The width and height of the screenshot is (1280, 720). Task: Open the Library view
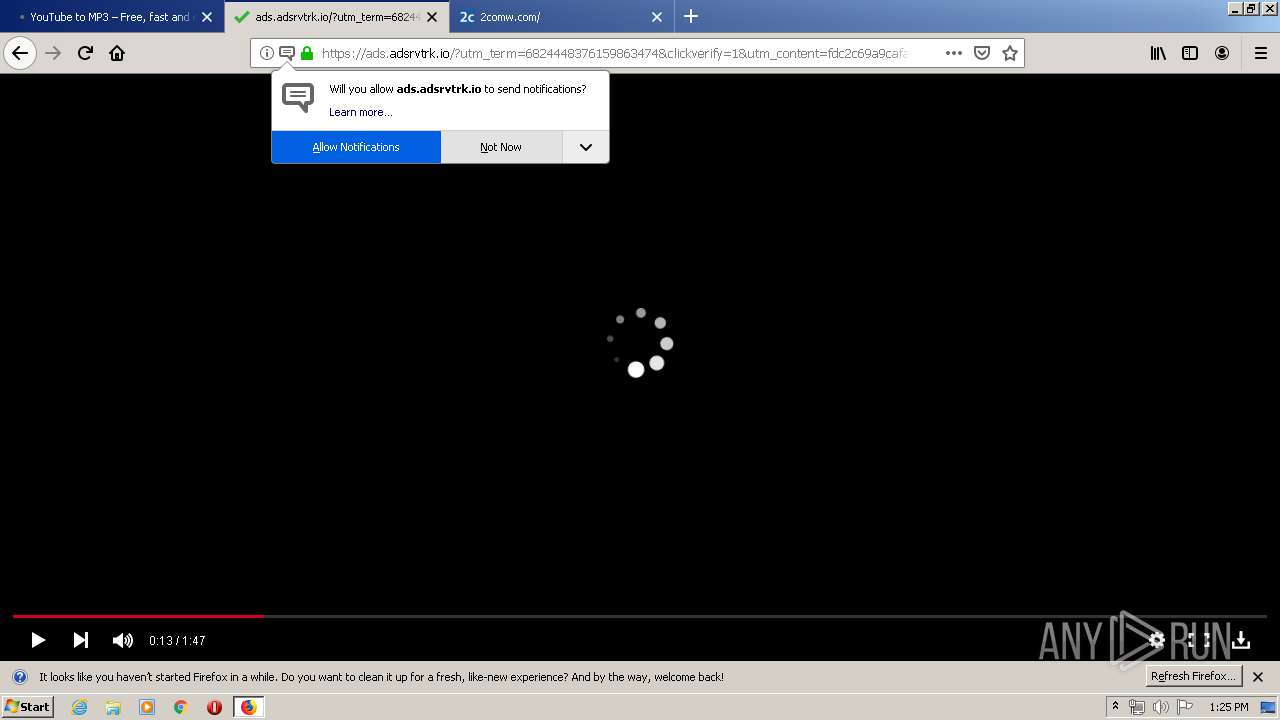(x=1158, y=53)
